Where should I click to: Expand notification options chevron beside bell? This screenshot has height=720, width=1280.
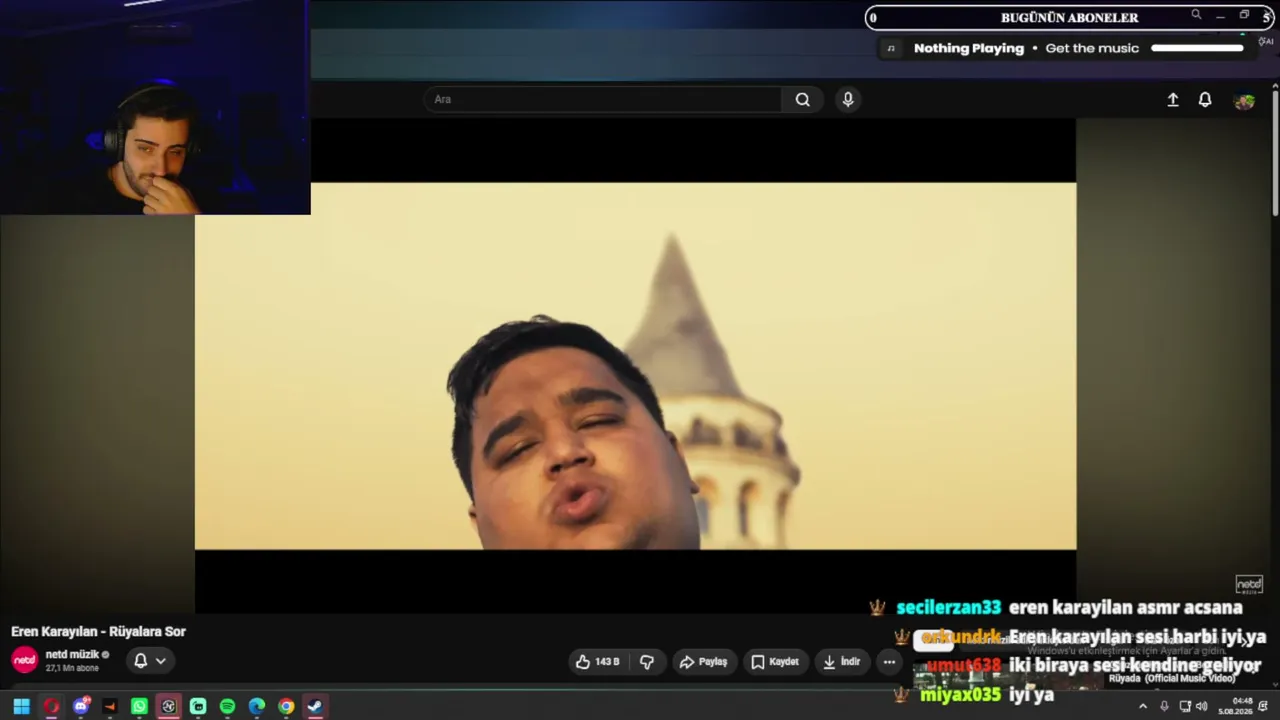point(160,660)
